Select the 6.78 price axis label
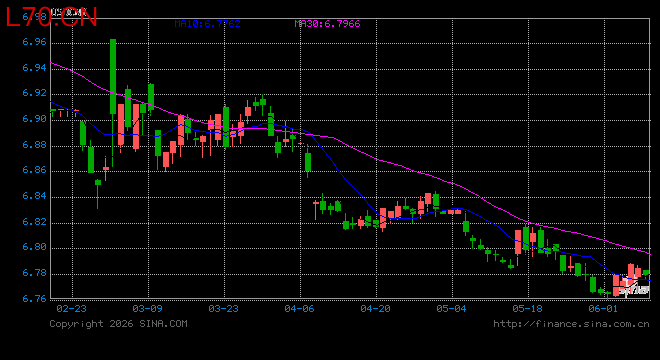Screen dimensions: 660x360 35,273
